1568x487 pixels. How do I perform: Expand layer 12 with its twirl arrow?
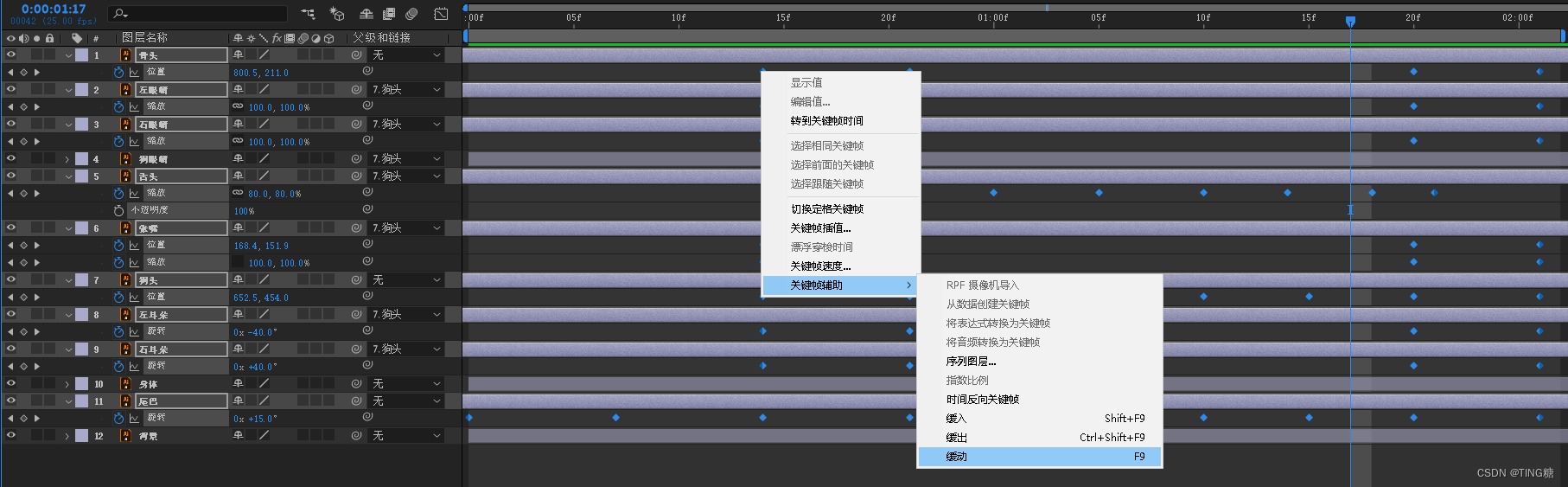(67, 436)
